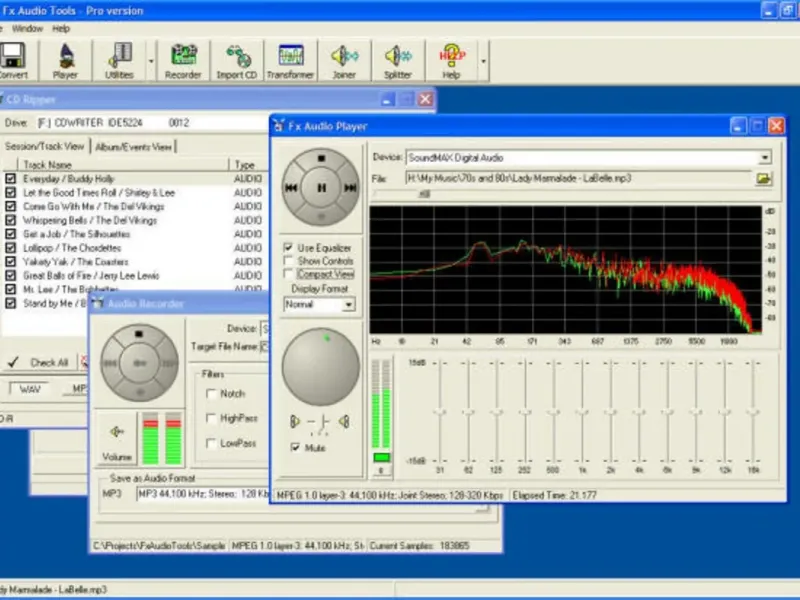Open the Transformer tool
Screen dimensions: 800x600
click(290, 61)
